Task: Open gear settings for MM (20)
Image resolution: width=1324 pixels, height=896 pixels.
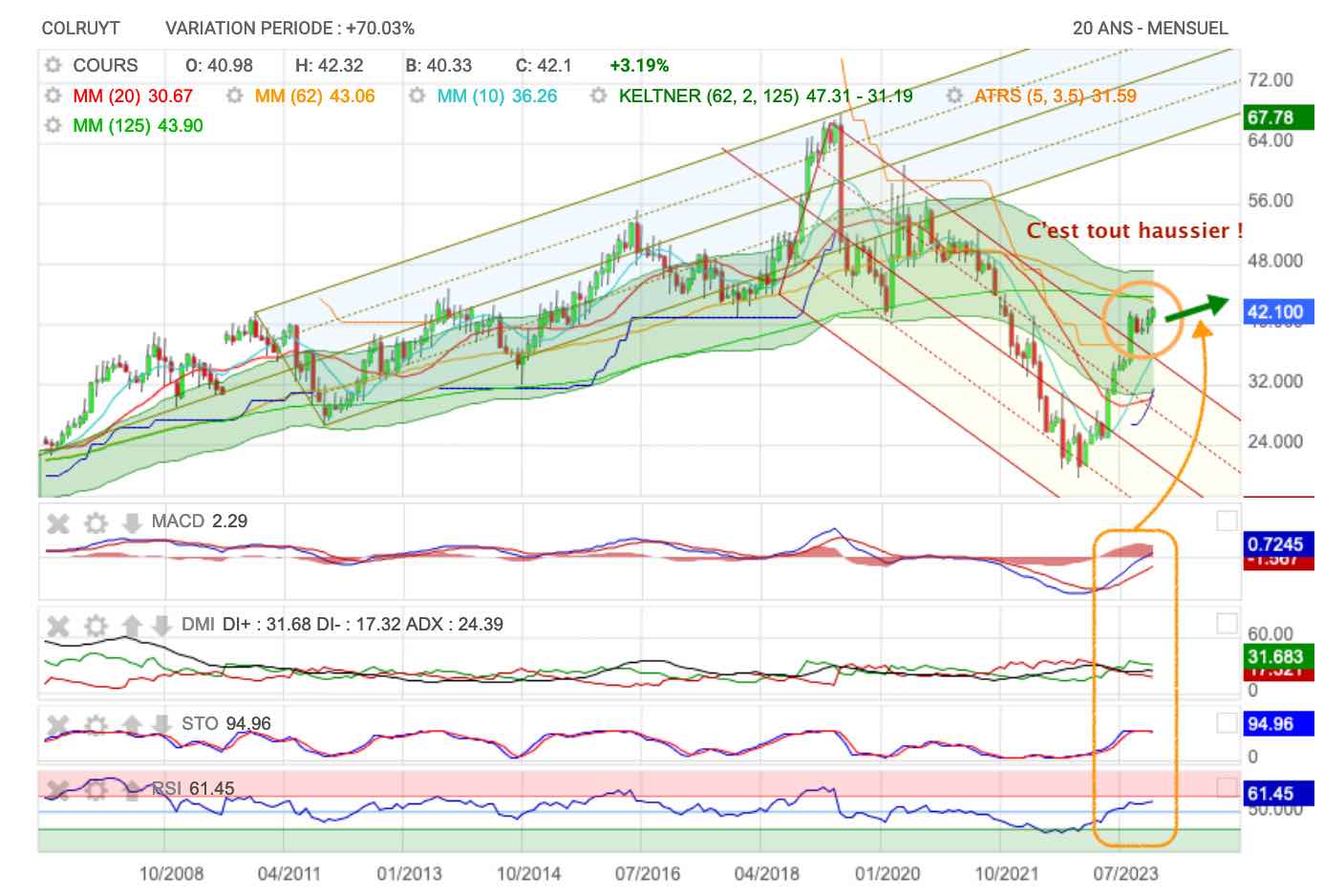Action: (53, 96)
